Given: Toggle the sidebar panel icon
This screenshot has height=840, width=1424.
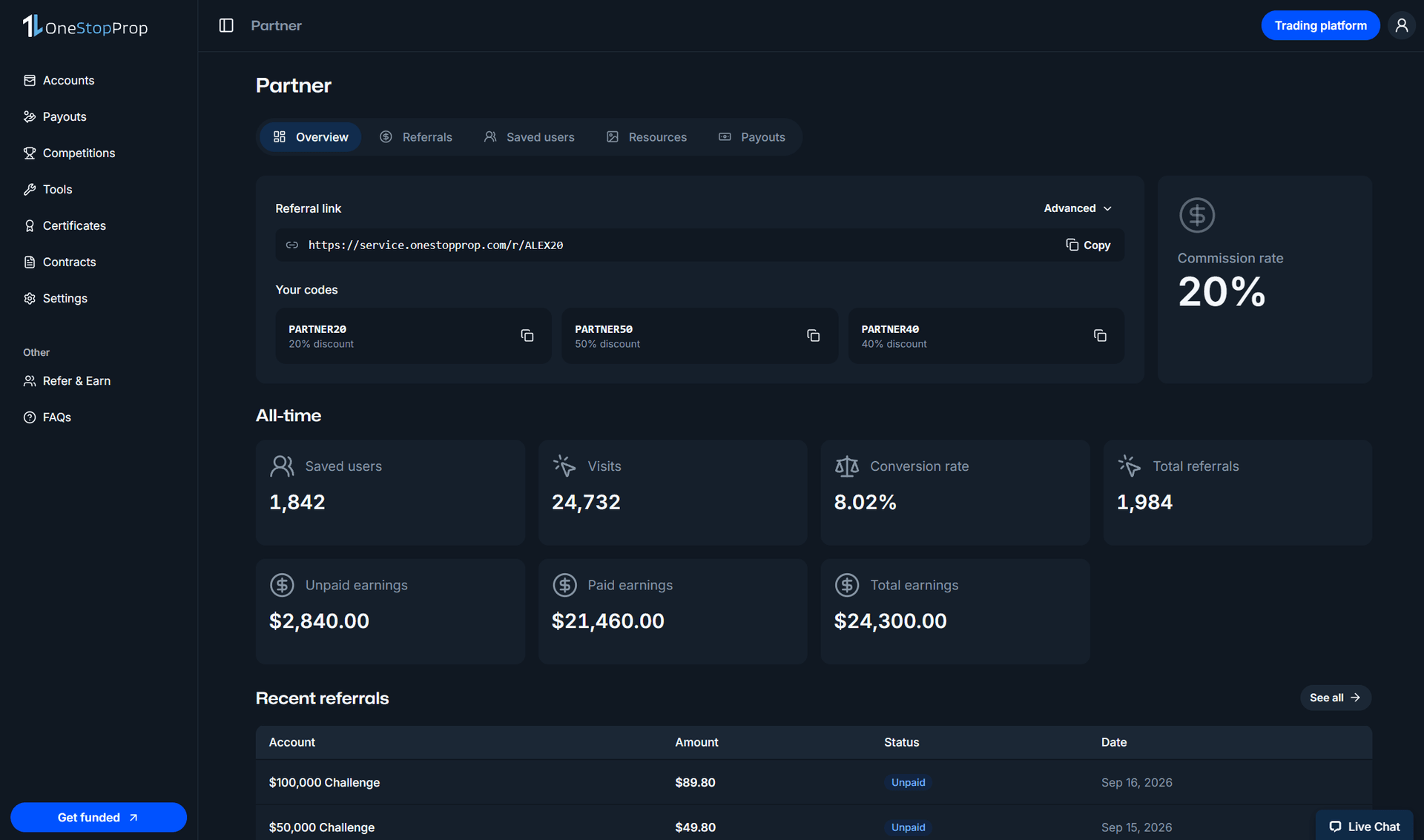Looking at the screenshot, I should pyautogui.click(x=226, y=25).
